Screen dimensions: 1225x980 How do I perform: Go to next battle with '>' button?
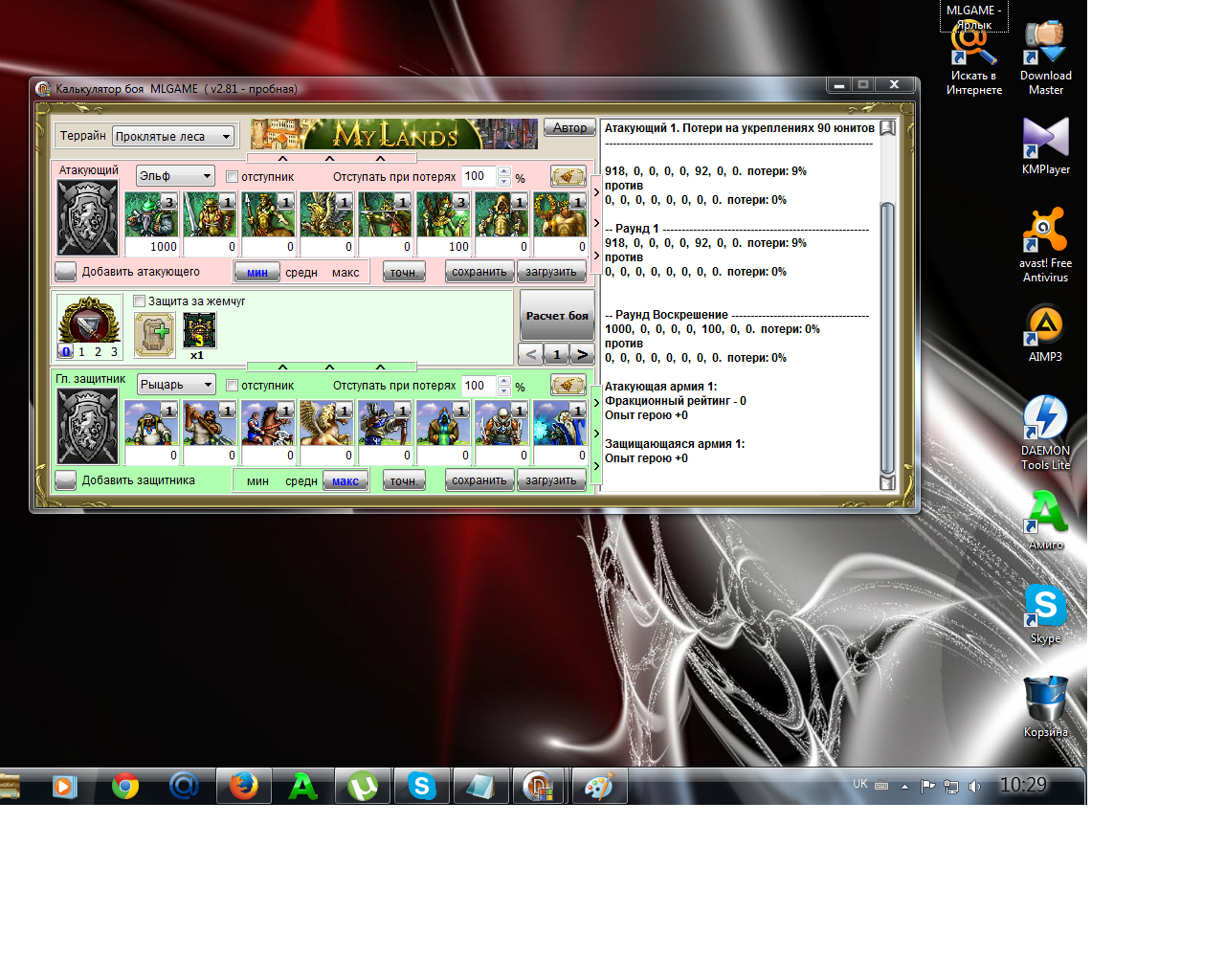click(x=582, y=354)
